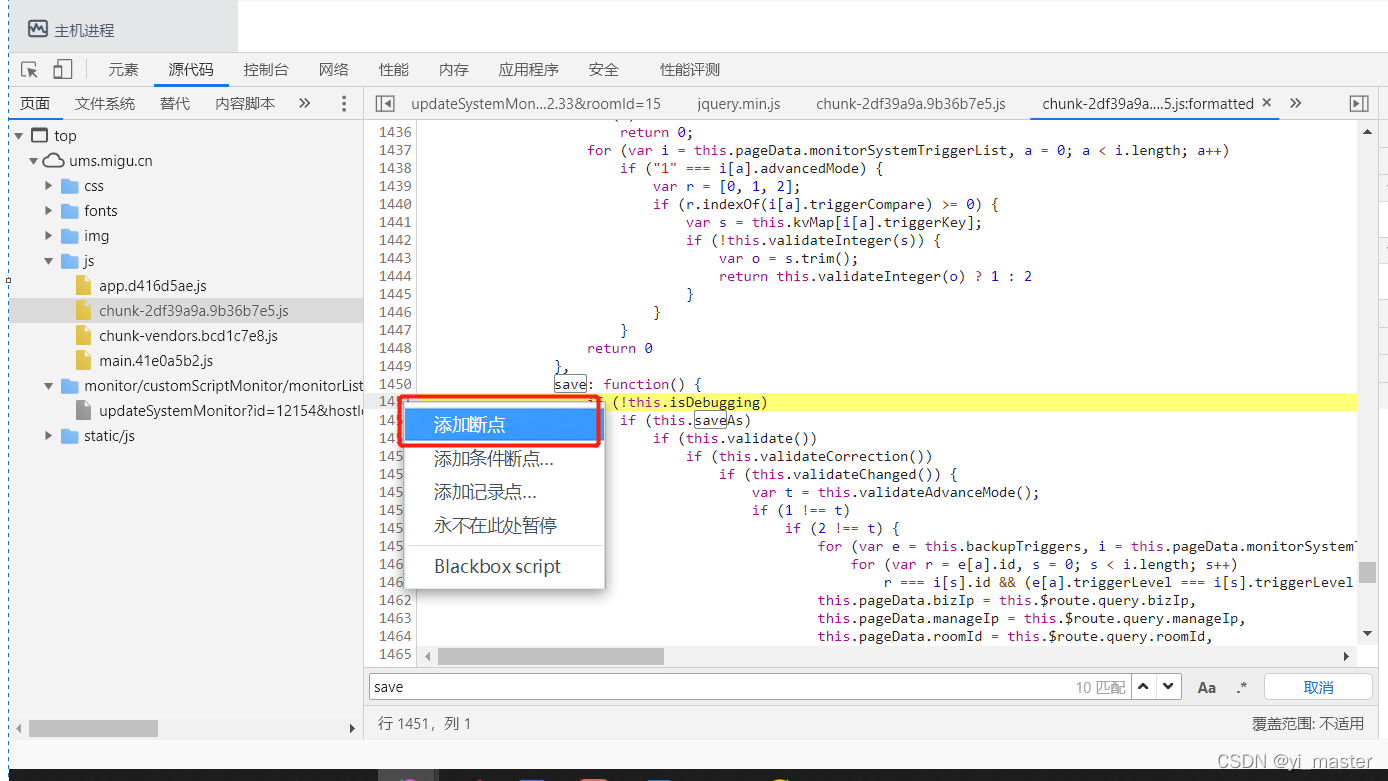Click the sidebar scrollbar right arrow

pyautogui.click(x=351, y=729)
